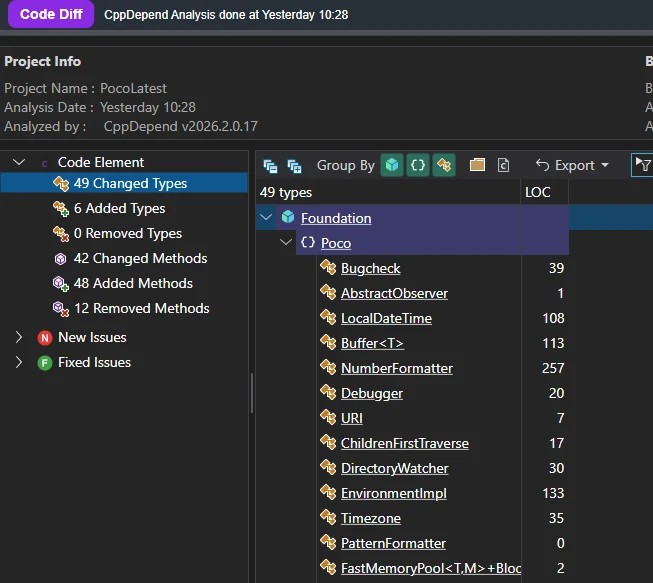Click the type icon beside URI
This screenshot has height=583, width=653.
pos(328,417)
